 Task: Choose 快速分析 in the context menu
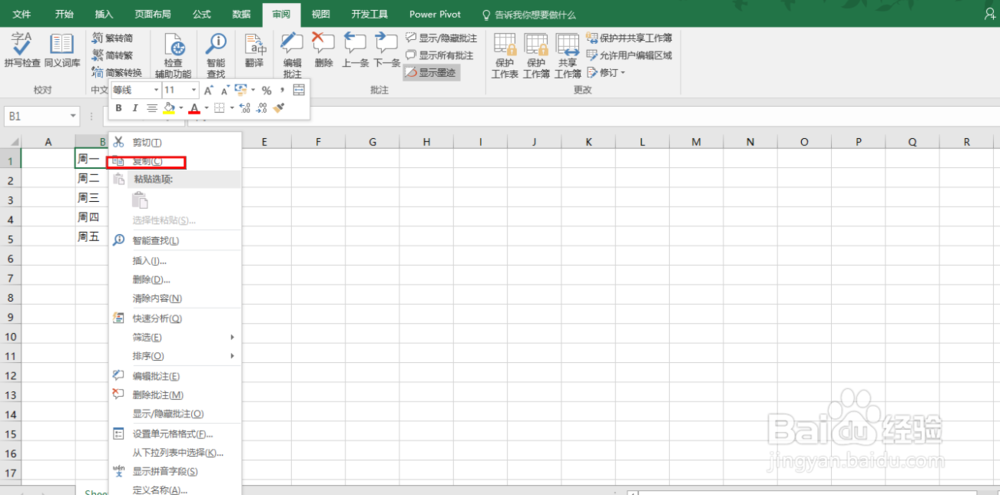[175, 318]
